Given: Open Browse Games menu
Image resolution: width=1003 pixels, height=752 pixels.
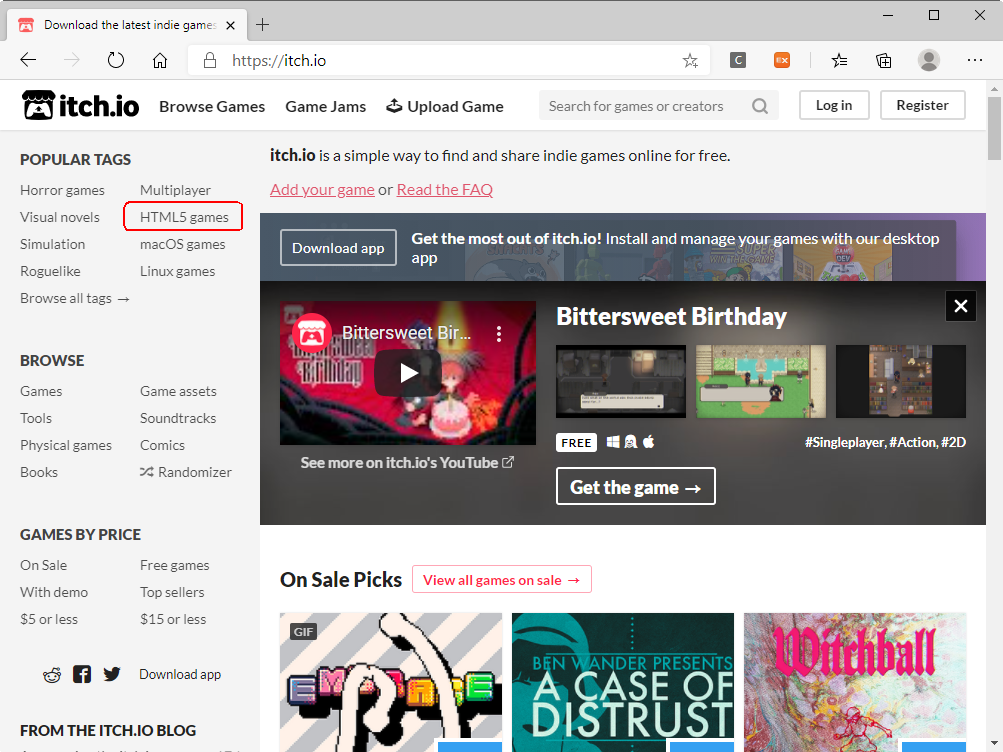Looking at the screenshot, I should 212,106.
